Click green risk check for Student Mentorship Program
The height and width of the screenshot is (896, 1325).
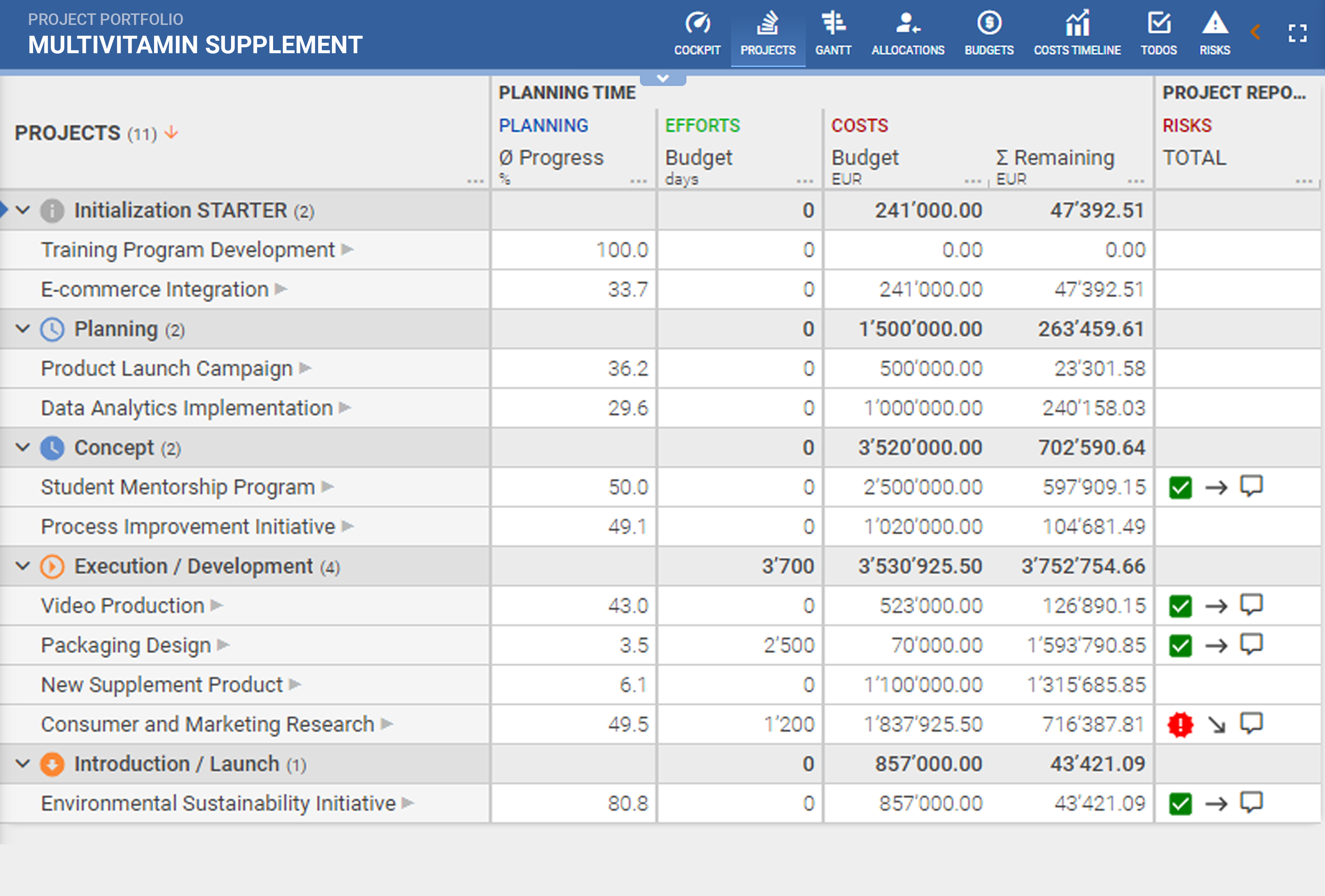[1180, 487]
